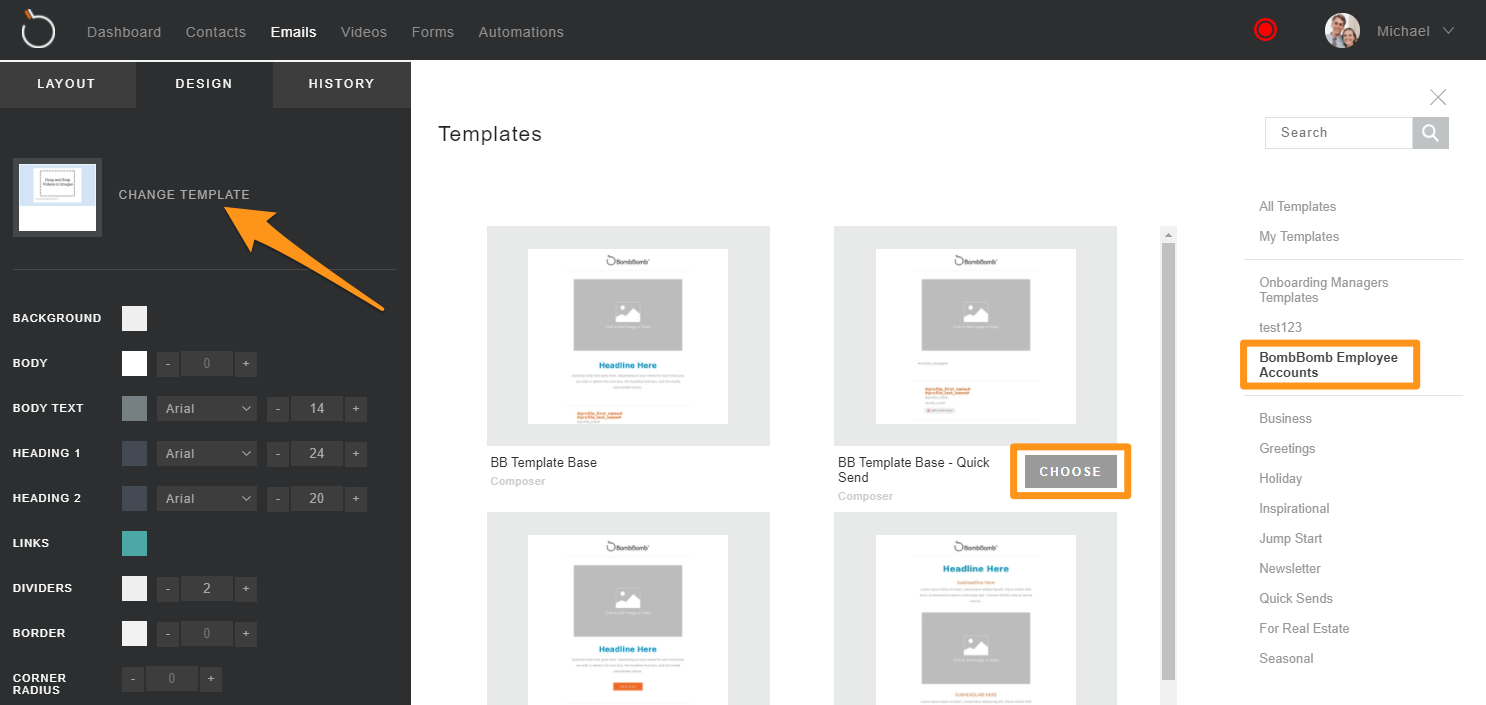Increase Heading 2 size with plus
Image resolution: width=1486 pixels, height=705 pixels.
pos(356,499)
